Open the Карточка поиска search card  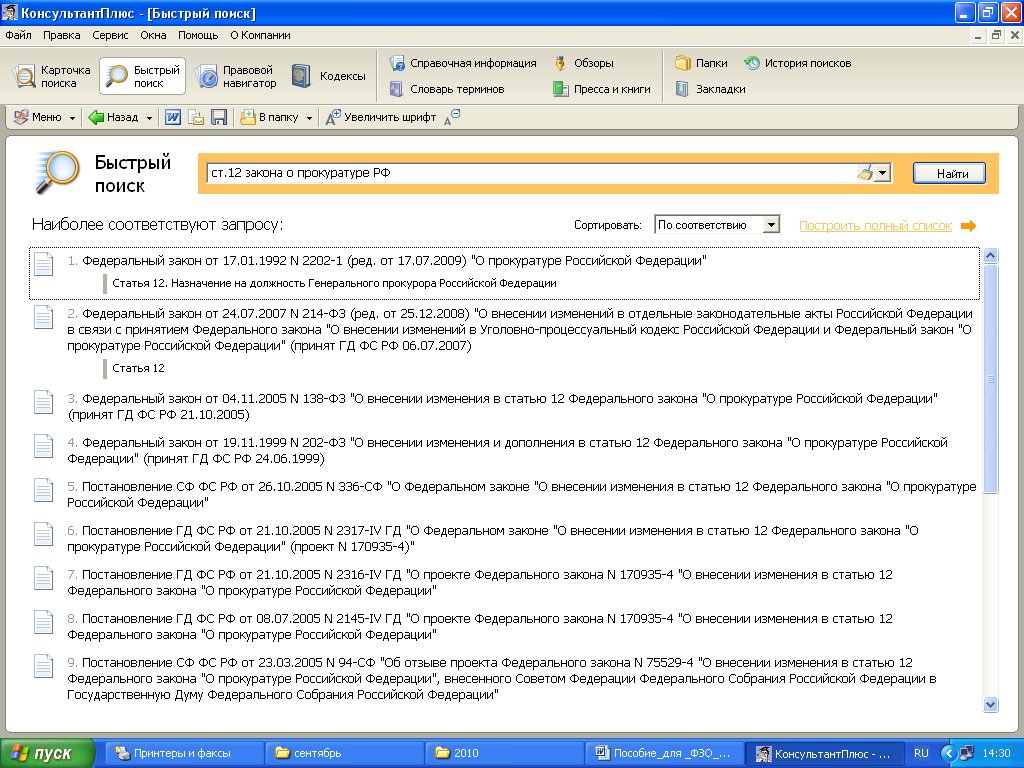coord(52,76)
